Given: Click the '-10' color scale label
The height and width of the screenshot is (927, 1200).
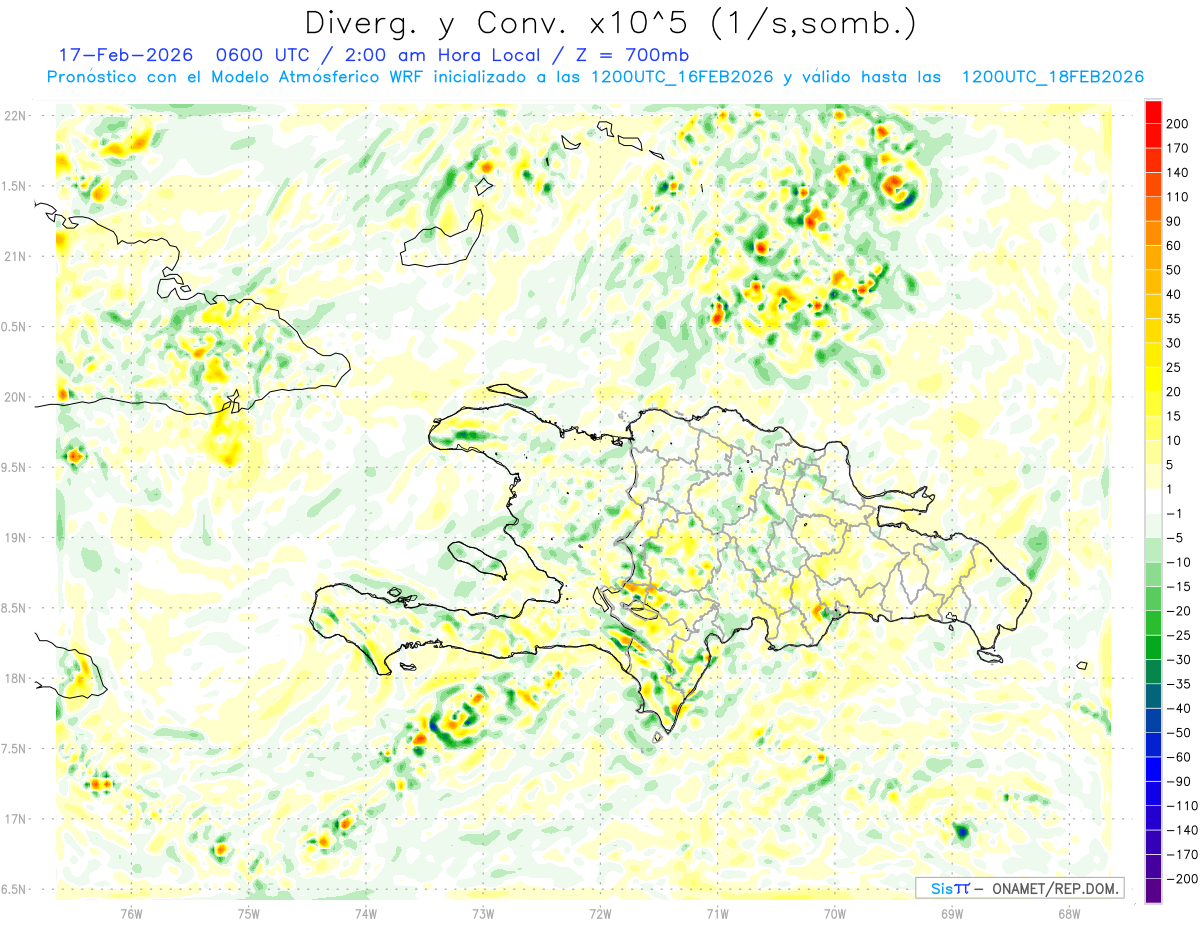Looking at the screenshot, I should coord(1180,562).
